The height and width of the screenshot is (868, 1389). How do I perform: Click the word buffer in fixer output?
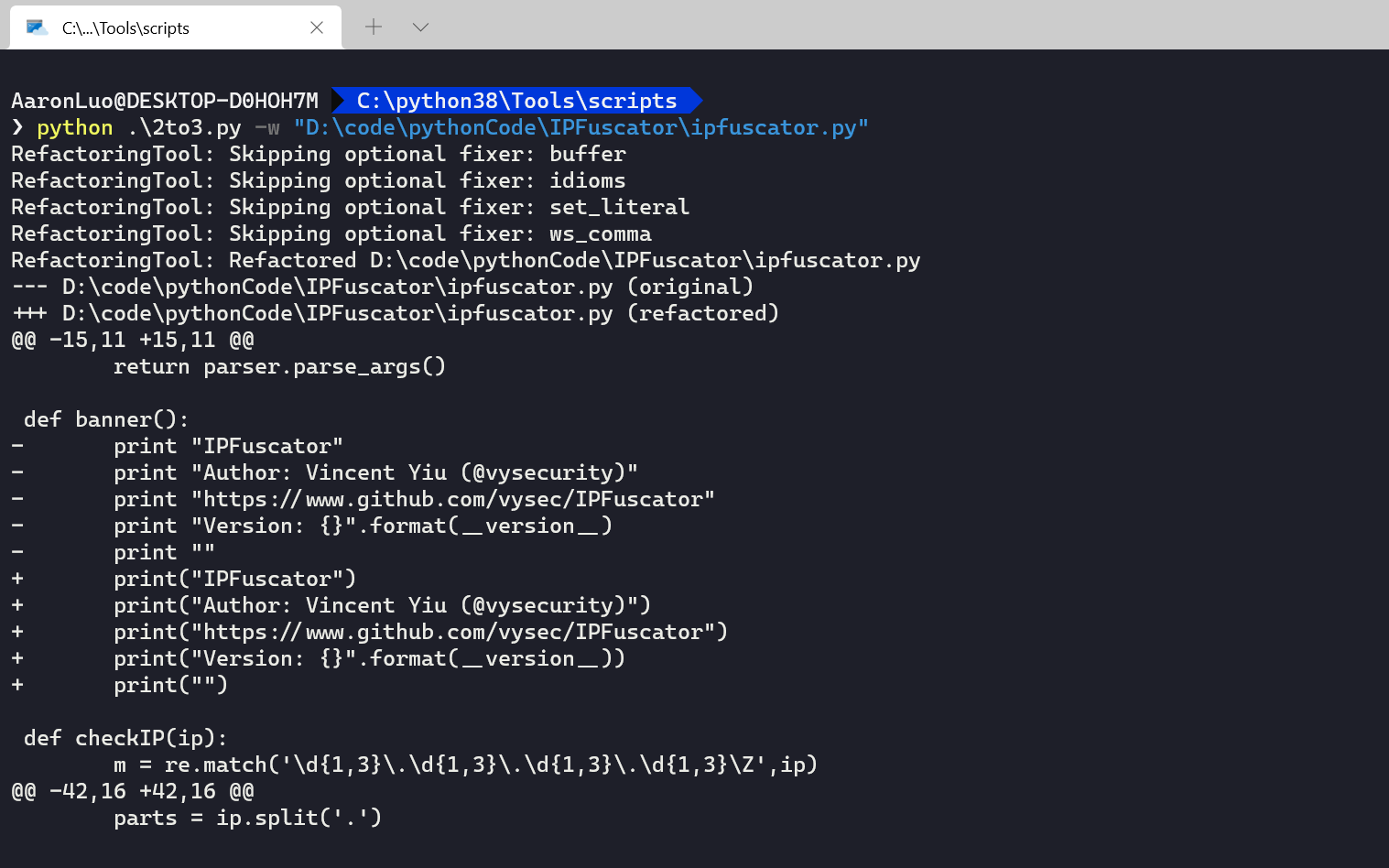[x=587, y=154]
